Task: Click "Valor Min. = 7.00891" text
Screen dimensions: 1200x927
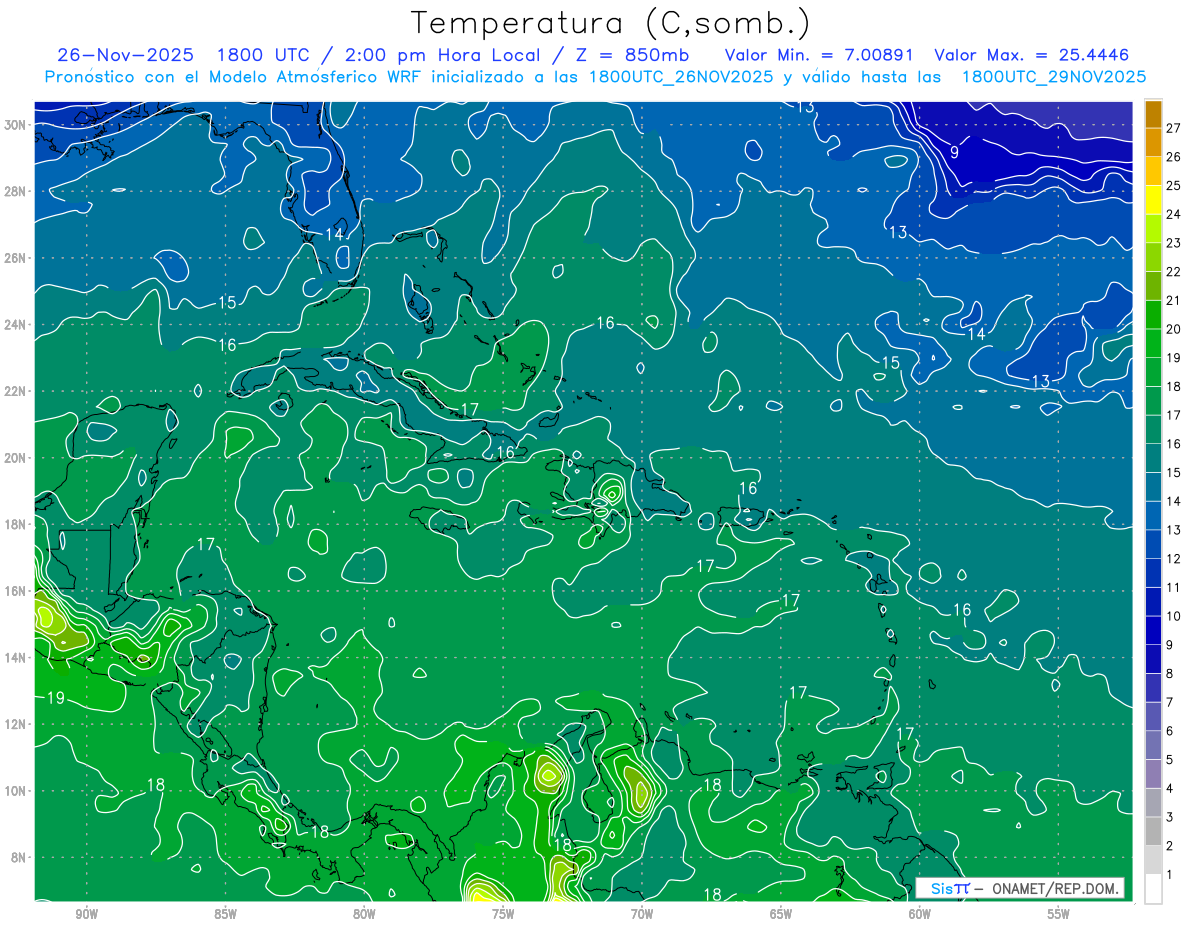Action: [820, 55]
